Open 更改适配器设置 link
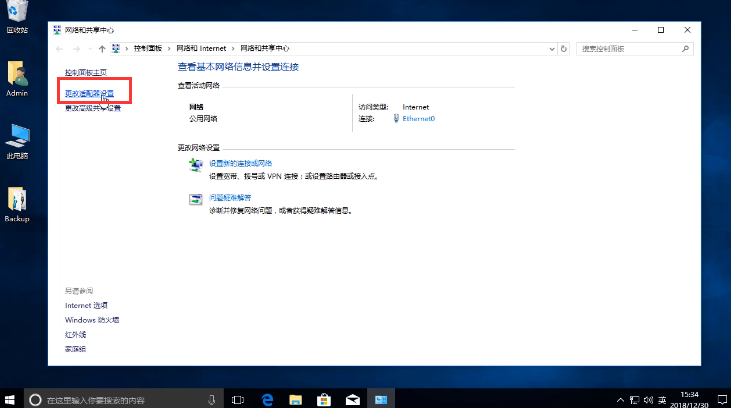The image size is (731, 408). click(x=89, y=93)
